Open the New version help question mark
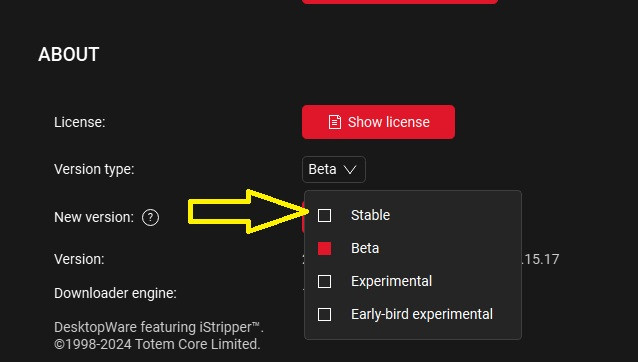Viewport: 638px width, 362px height. tap(151, 217)
